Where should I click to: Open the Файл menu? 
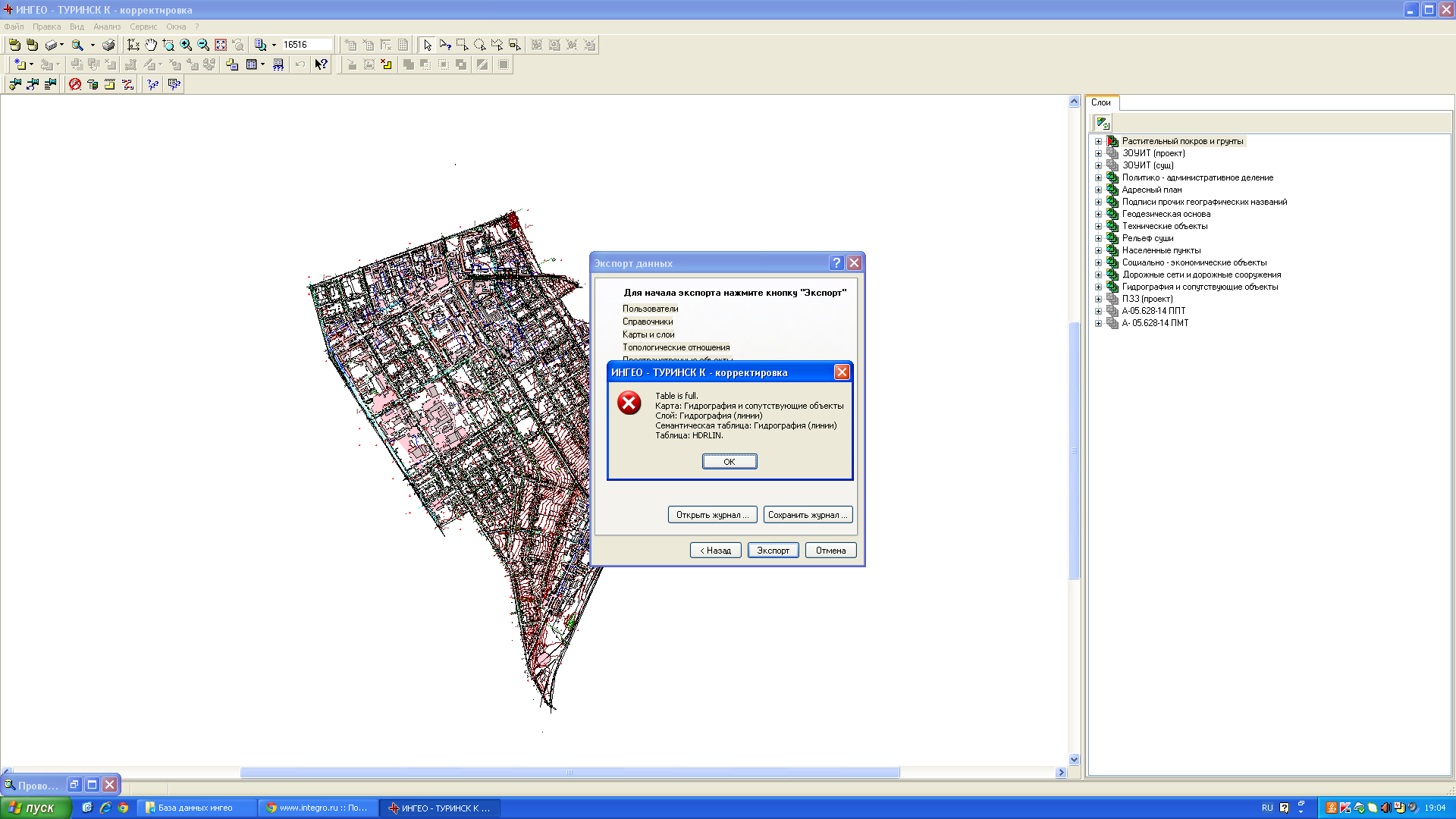(14, 27)
